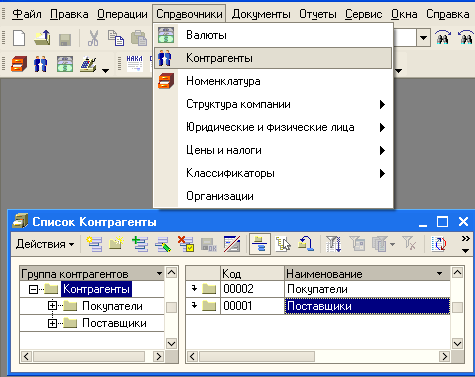
Task: Show more list toolbar buttons via chevron
Action: coord(466,238)
